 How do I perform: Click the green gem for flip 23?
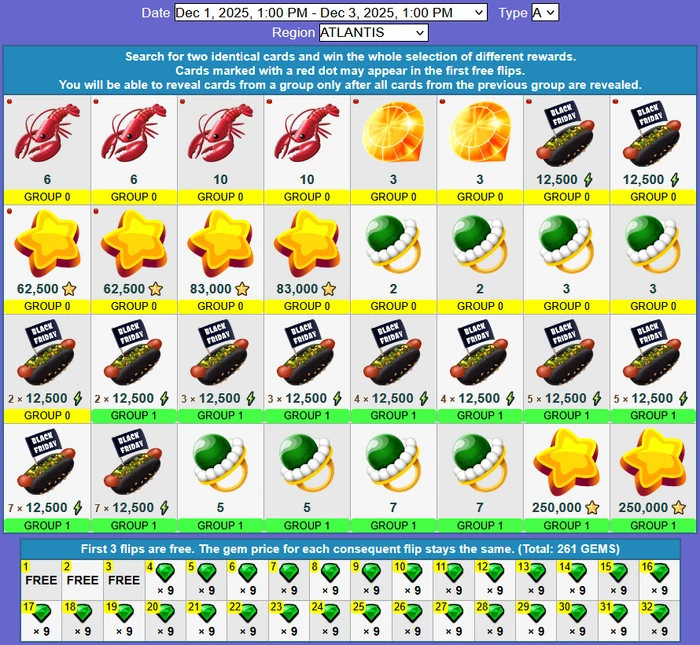[x=289, y=613]
